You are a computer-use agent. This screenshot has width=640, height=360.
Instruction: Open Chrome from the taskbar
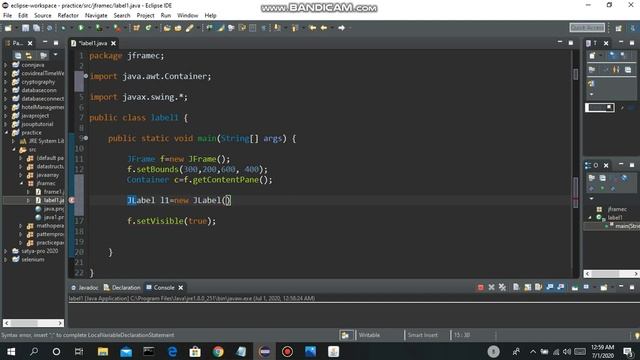[218, 351]
